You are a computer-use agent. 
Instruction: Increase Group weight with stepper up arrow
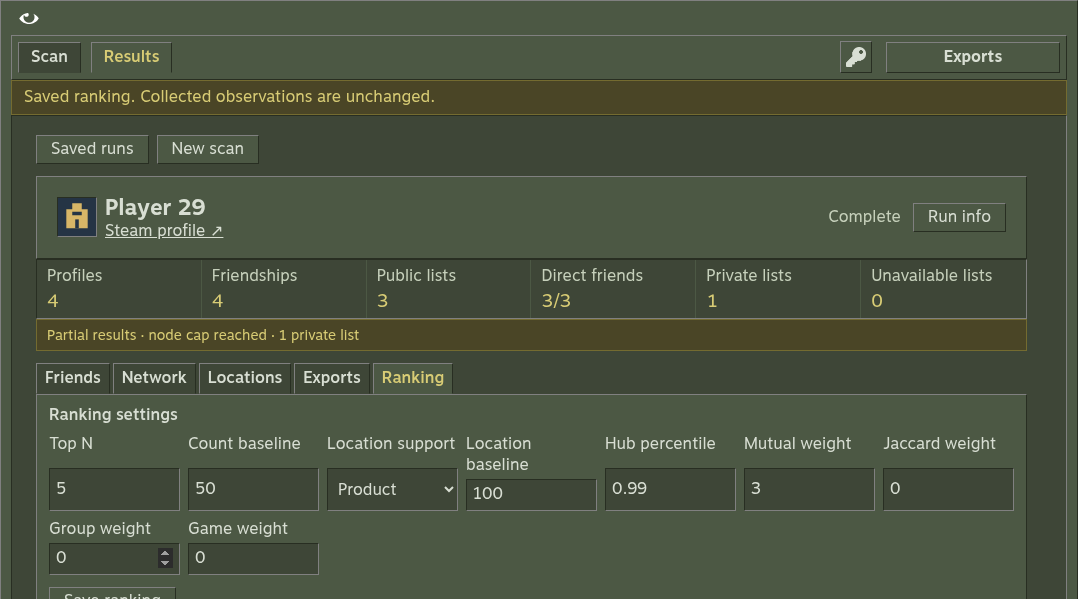(x=165, y=553)
